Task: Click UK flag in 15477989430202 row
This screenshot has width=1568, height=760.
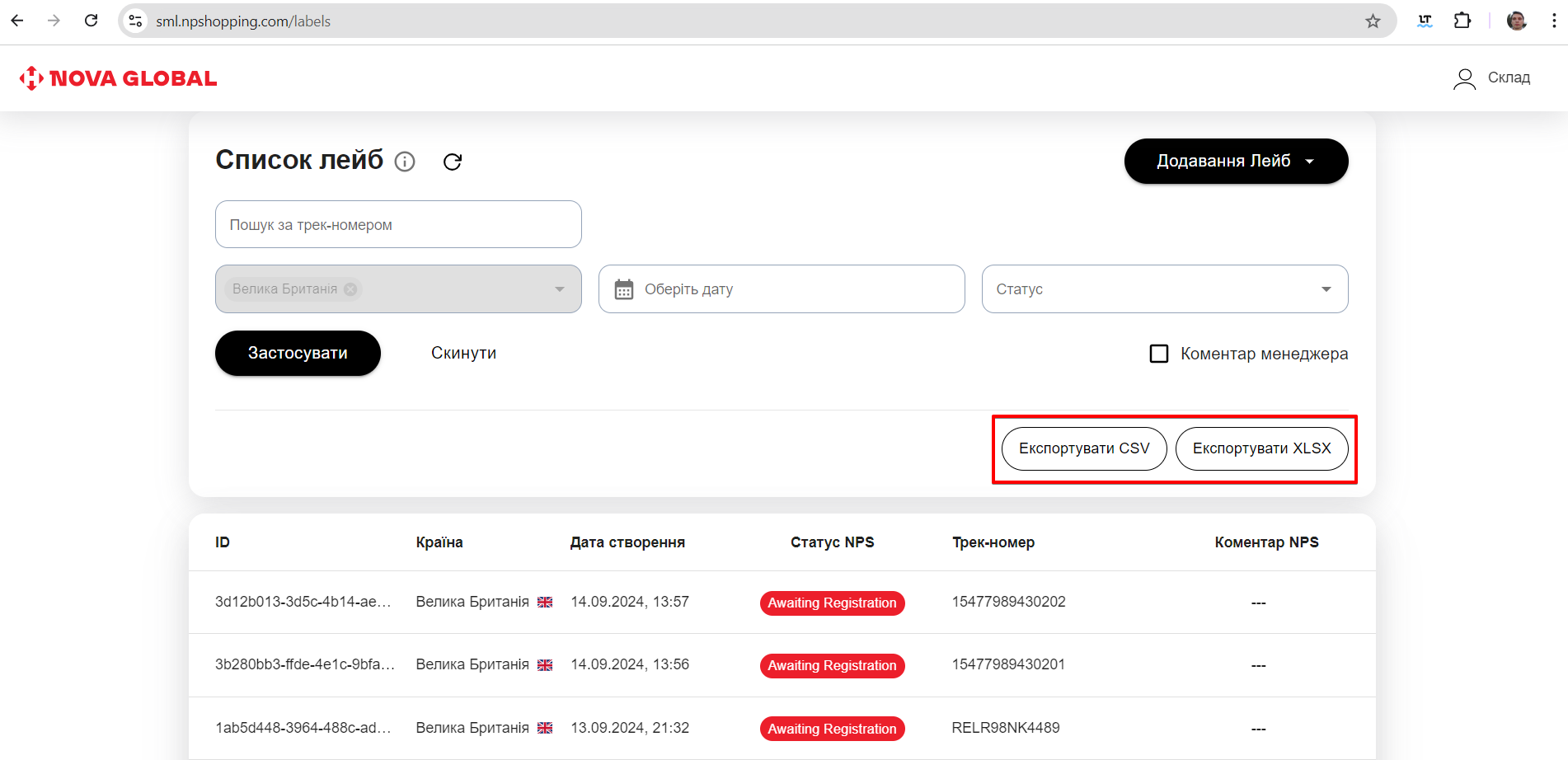Action: (x=545, y=603)
